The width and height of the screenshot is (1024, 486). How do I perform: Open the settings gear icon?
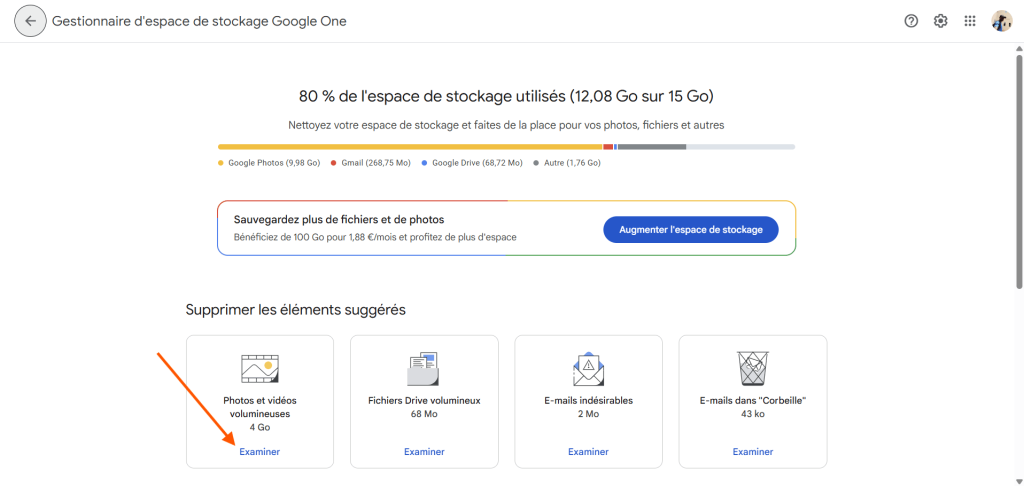click(940, 21)
